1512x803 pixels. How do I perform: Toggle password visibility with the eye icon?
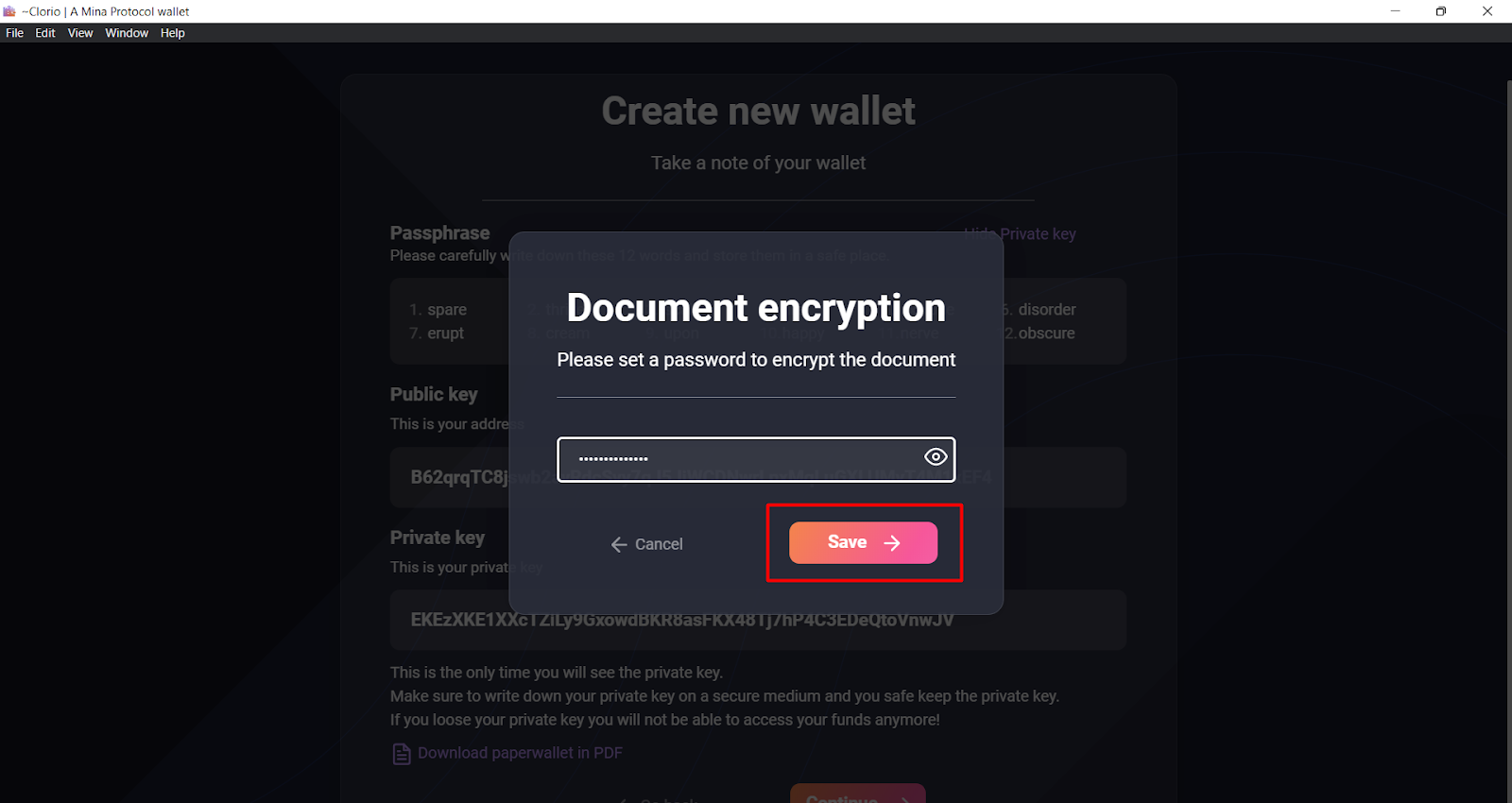[936, 457]
